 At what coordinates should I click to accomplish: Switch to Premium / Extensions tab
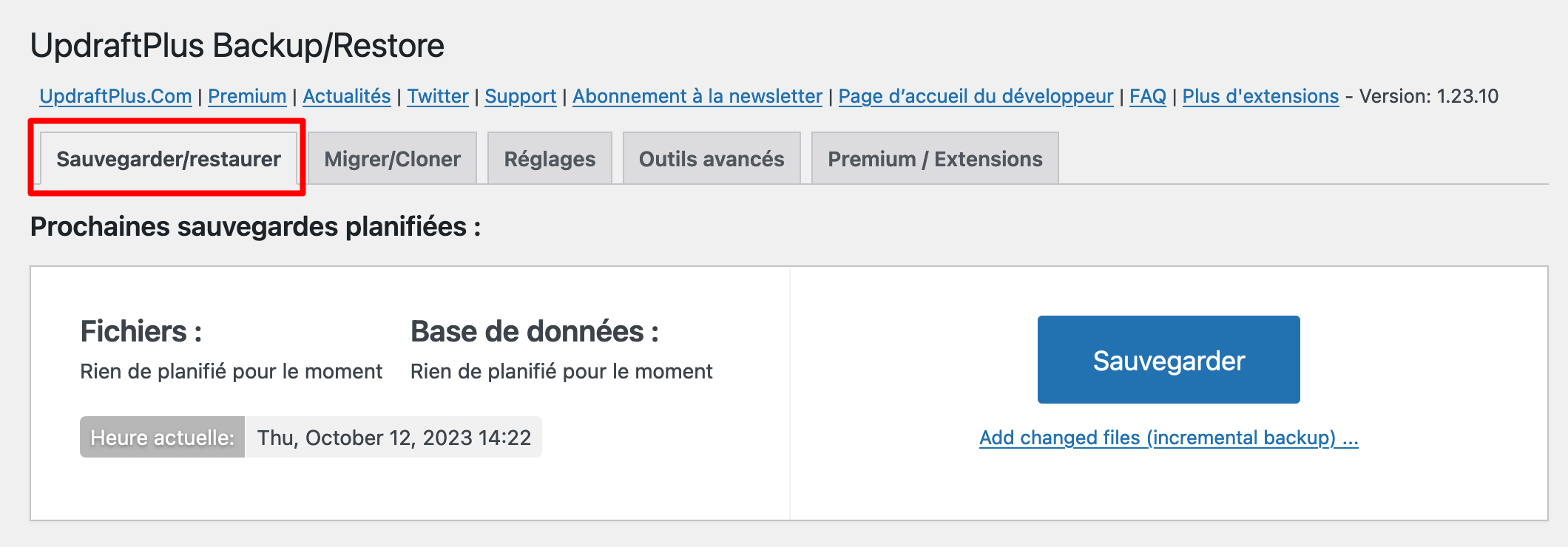click(x=935, y=159)
